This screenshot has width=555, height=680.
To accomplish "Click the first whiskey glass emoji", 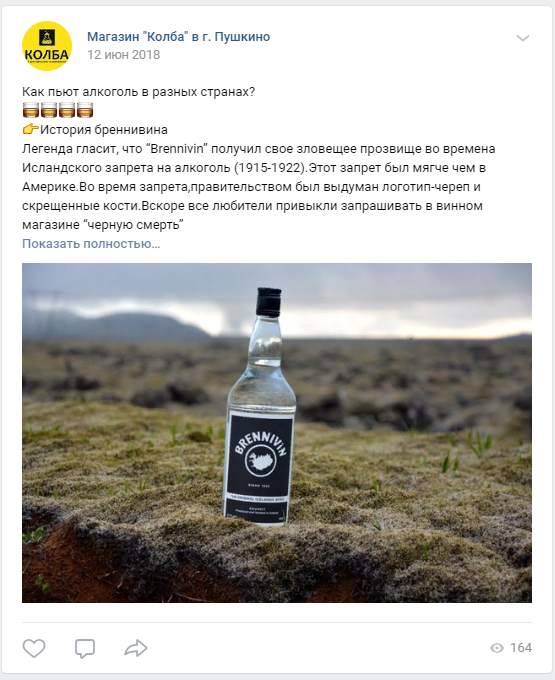I will point(30,110).
